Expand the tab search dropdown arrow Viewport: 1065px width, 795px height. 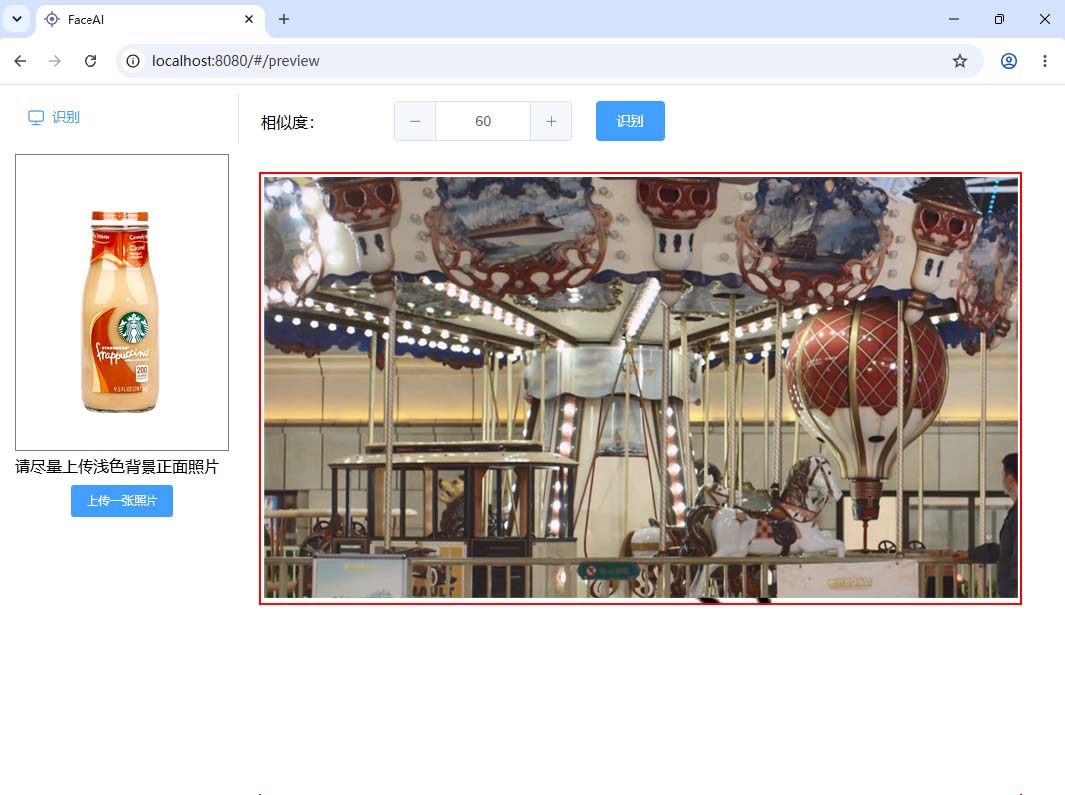[17, 19]
